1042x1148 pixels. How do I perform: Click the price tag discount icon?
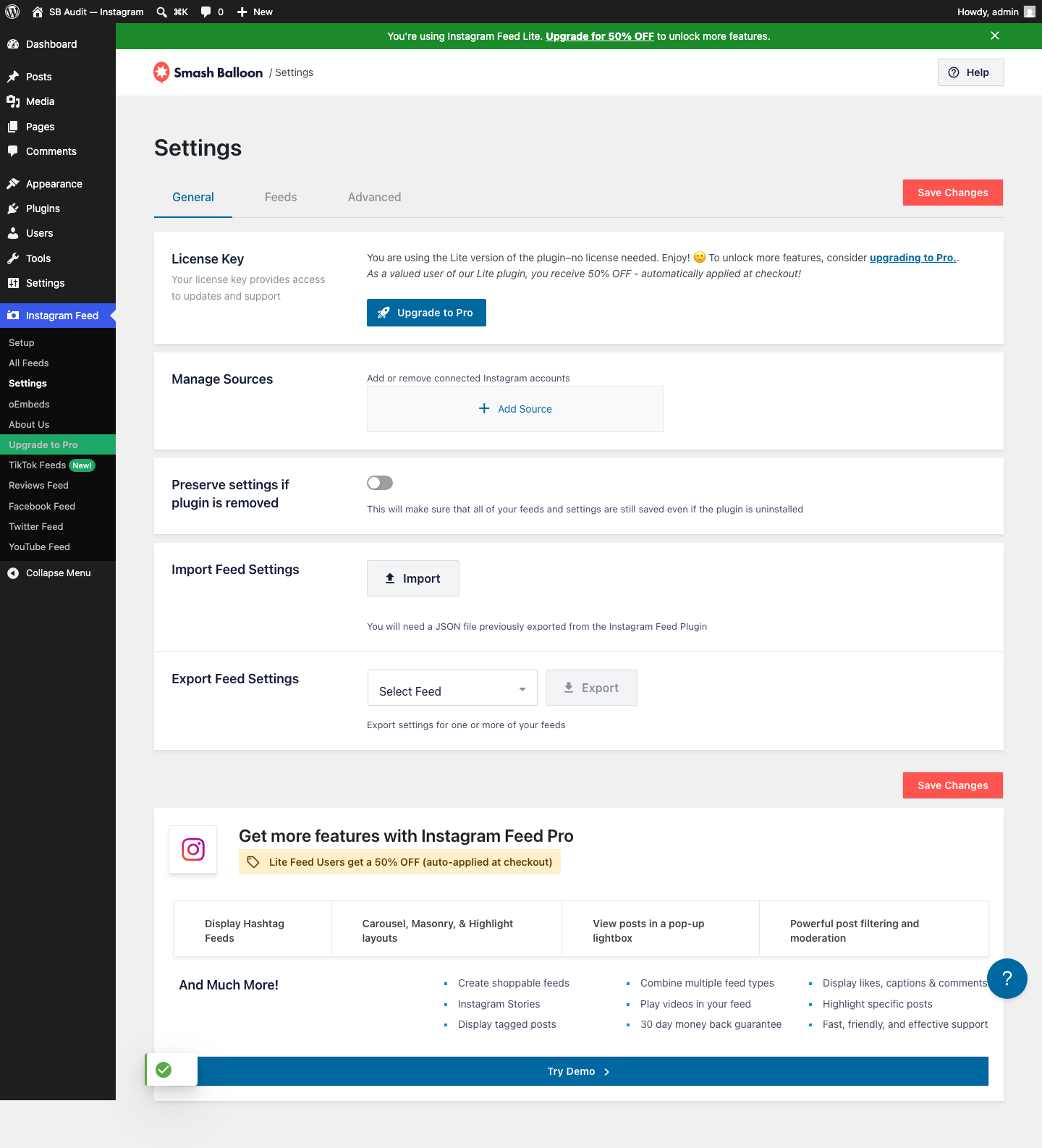click(253, 862)
